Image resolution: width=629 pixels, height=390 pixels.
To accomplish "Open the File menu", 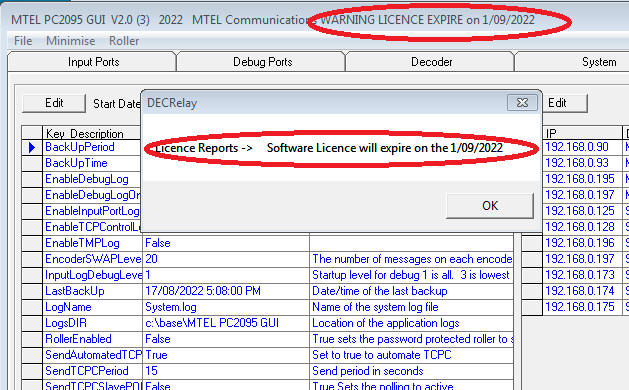I will [23, 41].
